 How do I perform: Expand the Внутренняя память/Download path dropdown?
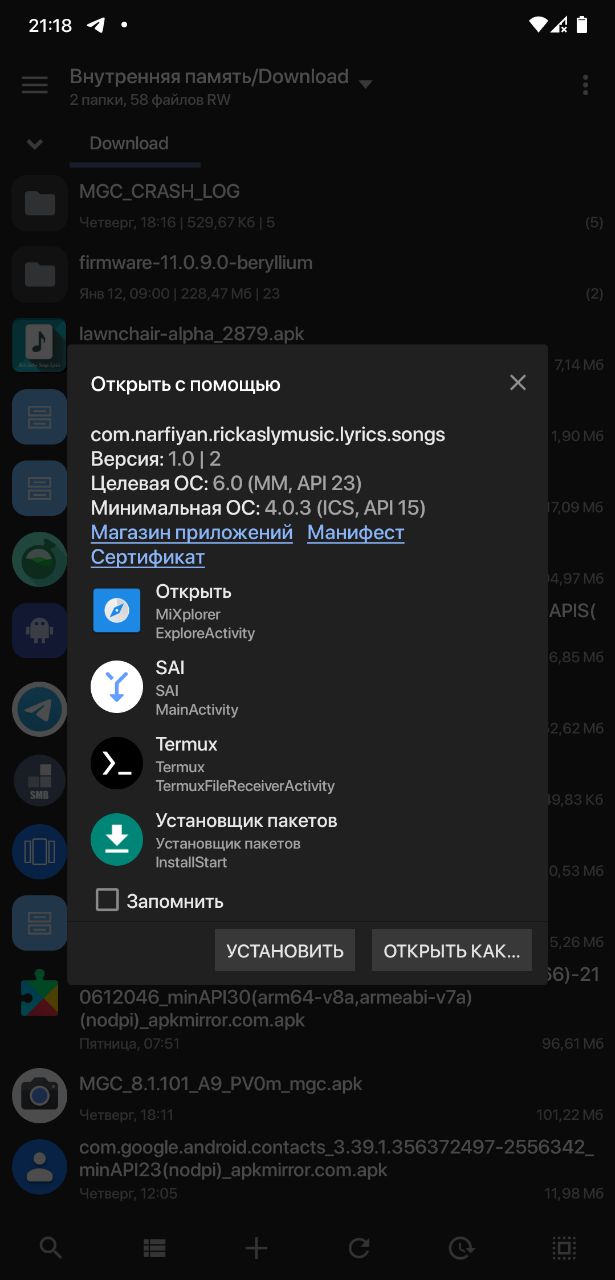365,84
